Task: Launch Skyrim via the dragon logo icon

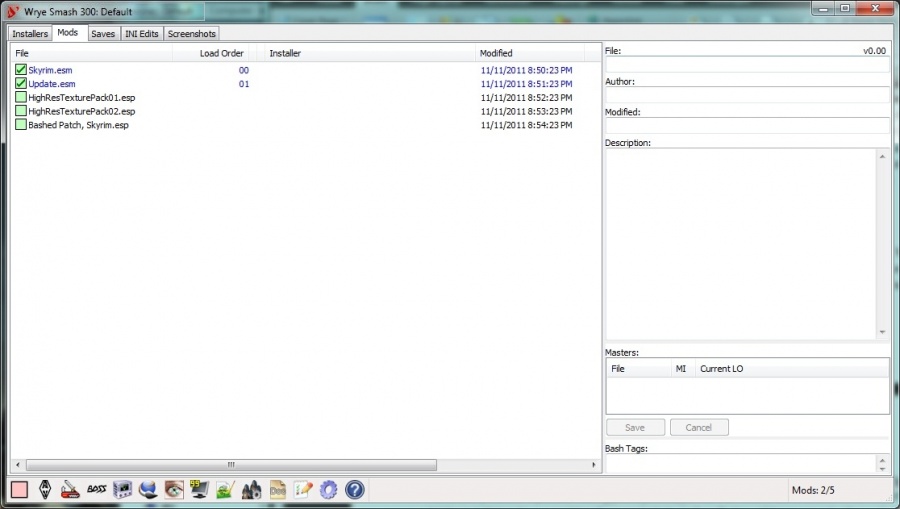Action: (x=45, y=490)
